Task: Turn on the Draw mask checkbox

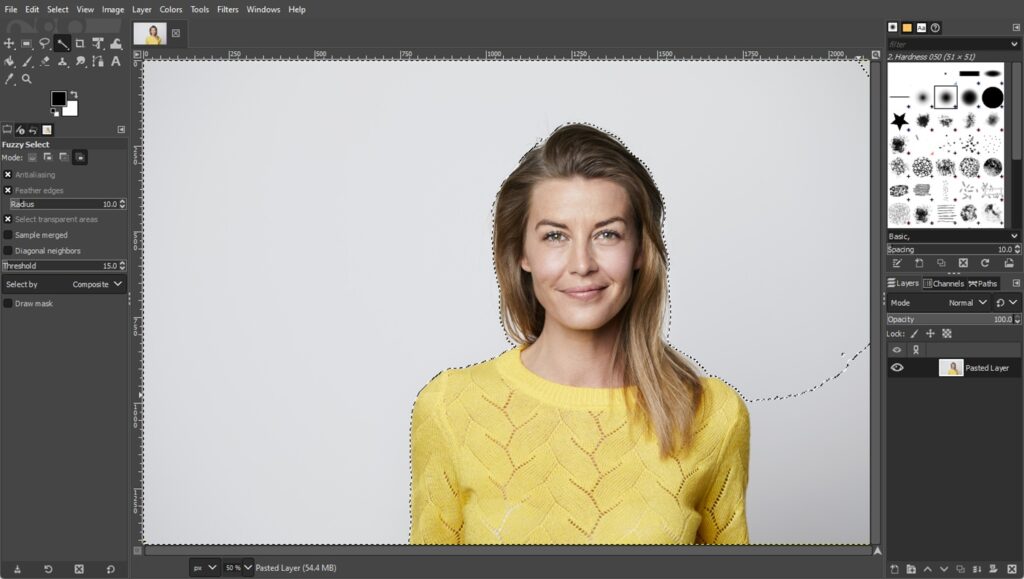Action: pos(8,303)
